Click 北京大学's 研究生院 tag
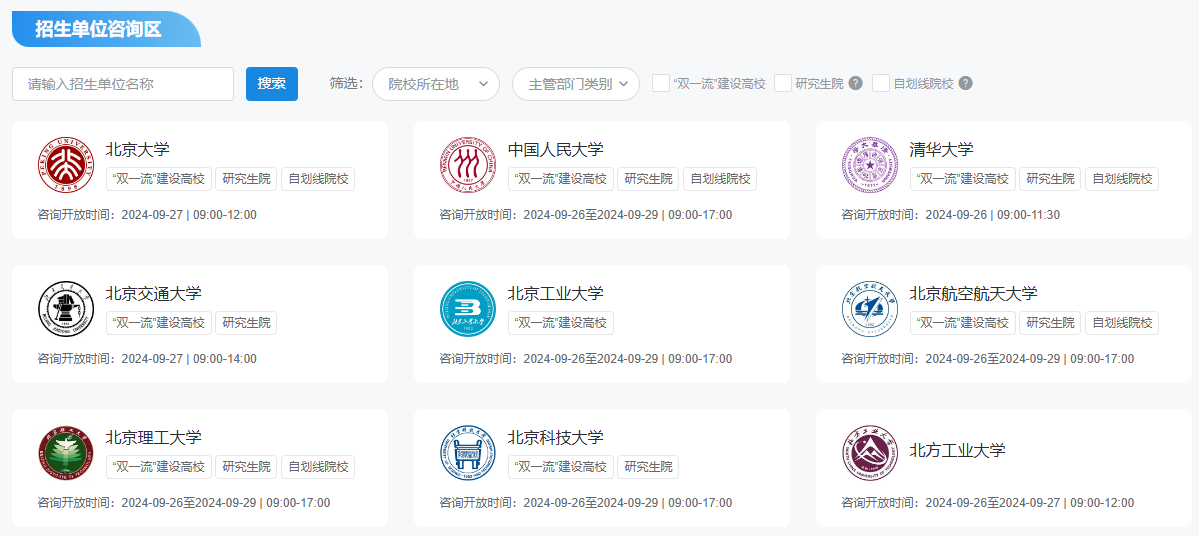The width and height of the screenshot is (1199, 536). (246, 179)
